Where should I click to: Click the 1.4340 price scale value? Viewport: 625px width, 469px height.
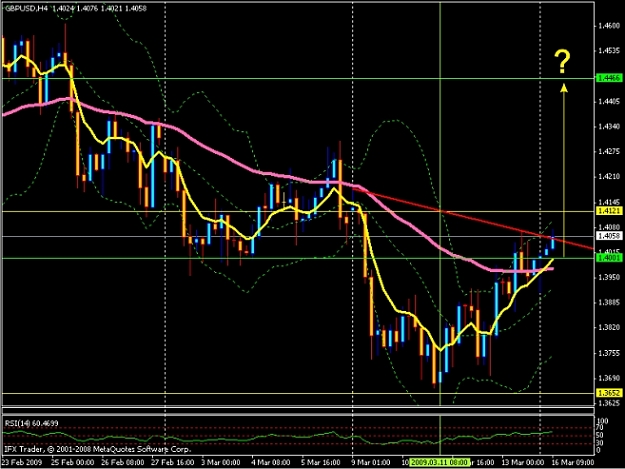[x=609, y=126]
